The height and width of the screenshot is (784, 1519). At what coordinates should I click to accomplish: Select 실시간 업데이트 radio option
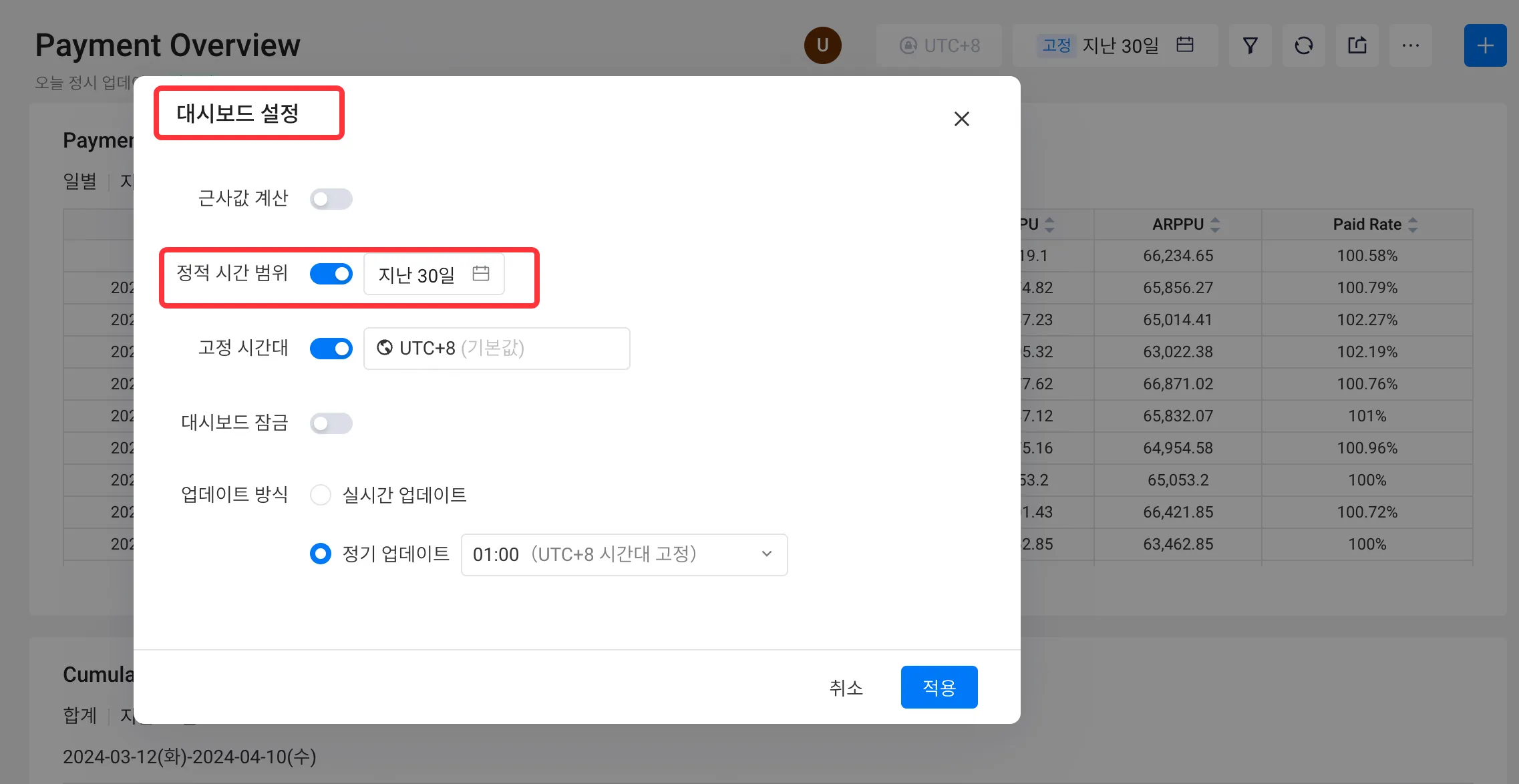point(321,495)
